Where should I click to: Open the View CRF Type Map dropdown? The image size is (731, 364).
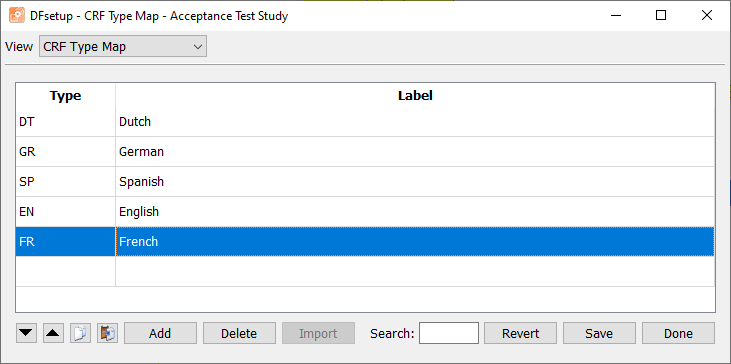(123, 47)
